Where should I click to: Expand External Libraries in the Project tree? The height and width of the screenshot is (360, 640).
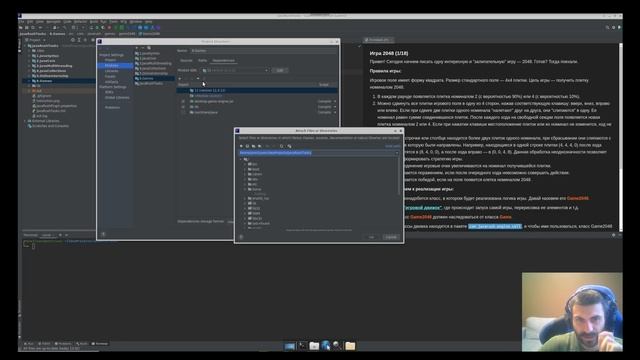click(x=25, y=121)
